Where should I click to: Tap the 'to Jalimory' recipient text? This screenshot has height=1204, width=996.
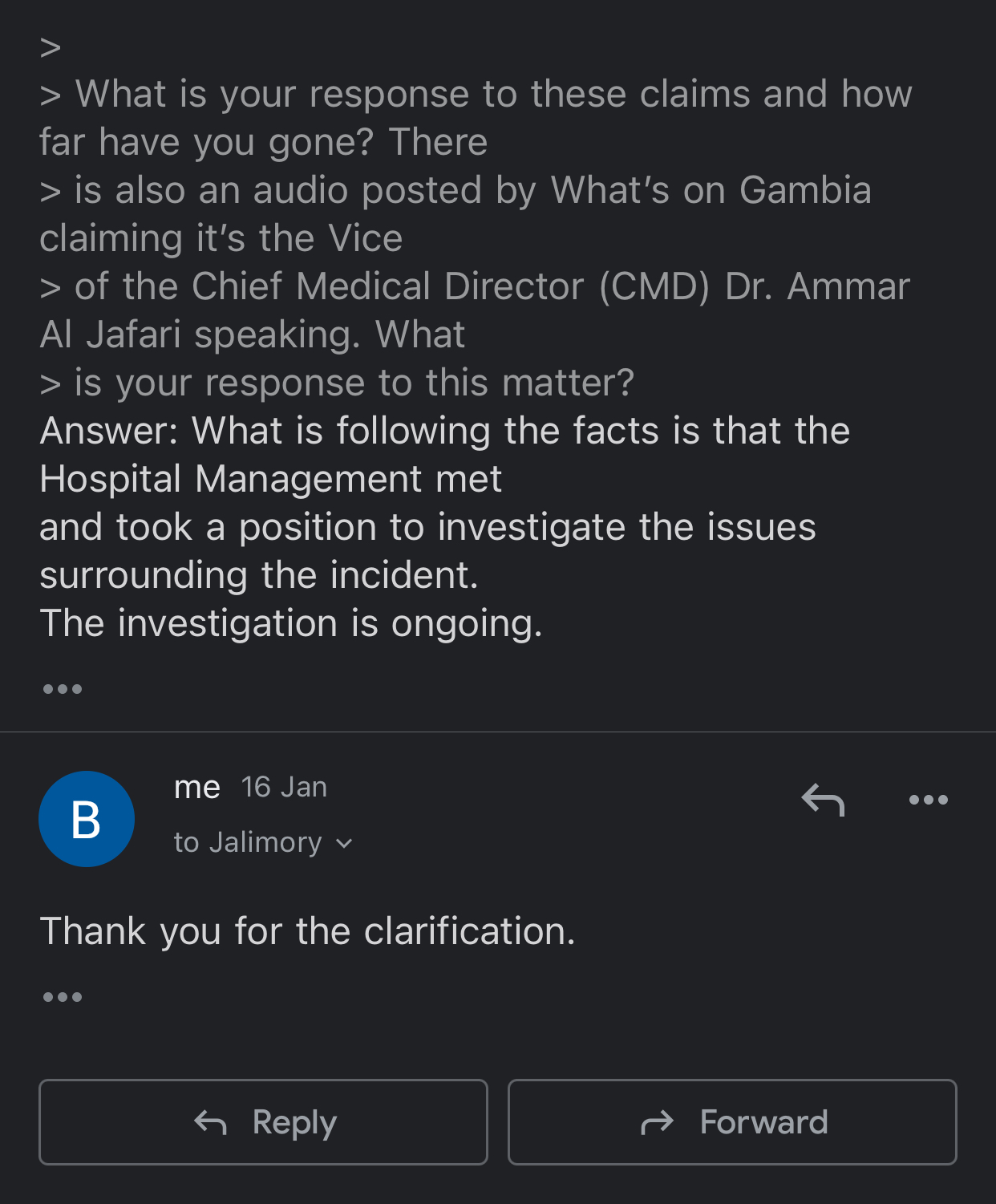point(248,842)
